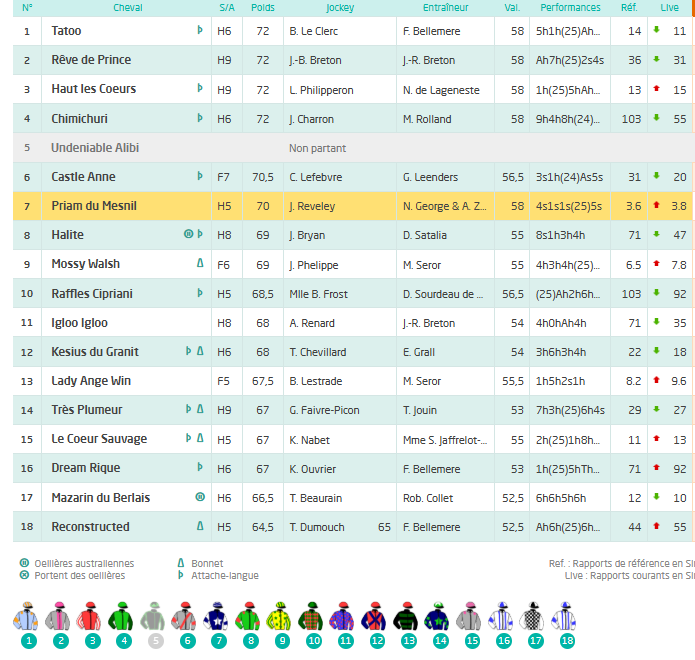Select the yellow silk numbered 9

[x=281, y=618]
